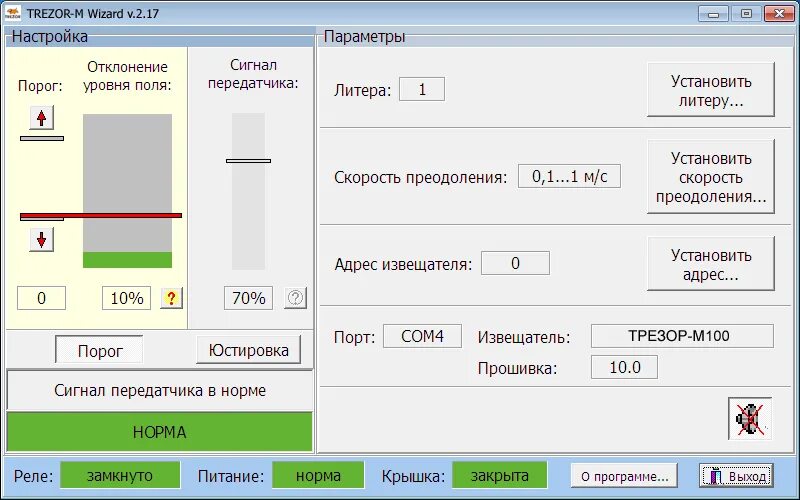Image resolution: width=800 pixels, height=500 pixels.
Task: Click the COM4 port field
Action: [x=422, y=336]
